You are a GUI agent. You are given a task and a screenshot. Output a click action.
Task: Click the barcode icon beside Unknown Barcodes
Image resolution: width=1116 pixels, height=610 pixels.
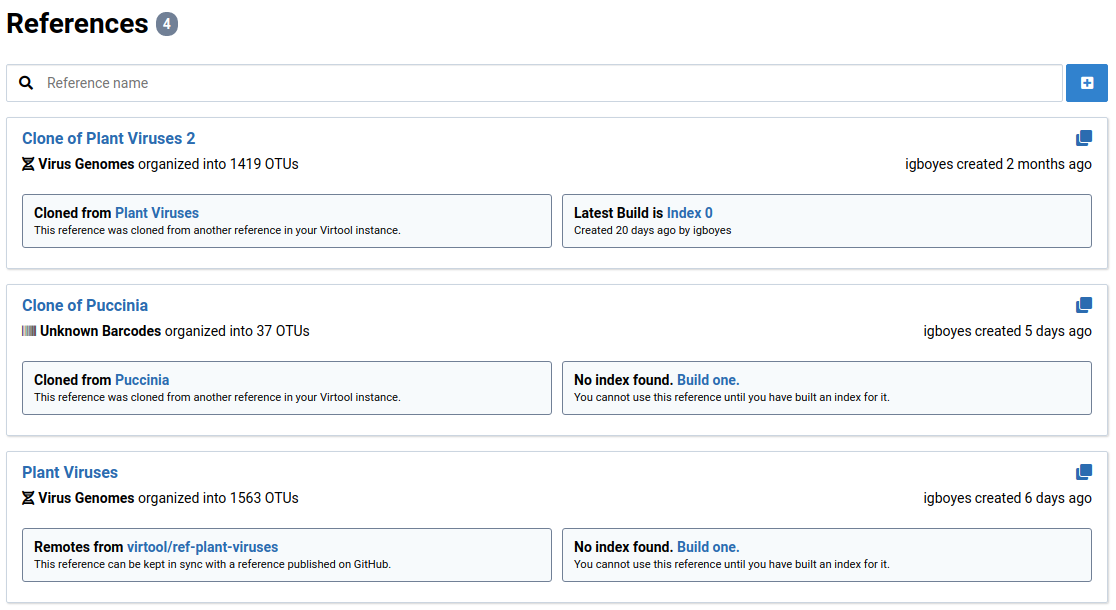click(x=29, y=331)
